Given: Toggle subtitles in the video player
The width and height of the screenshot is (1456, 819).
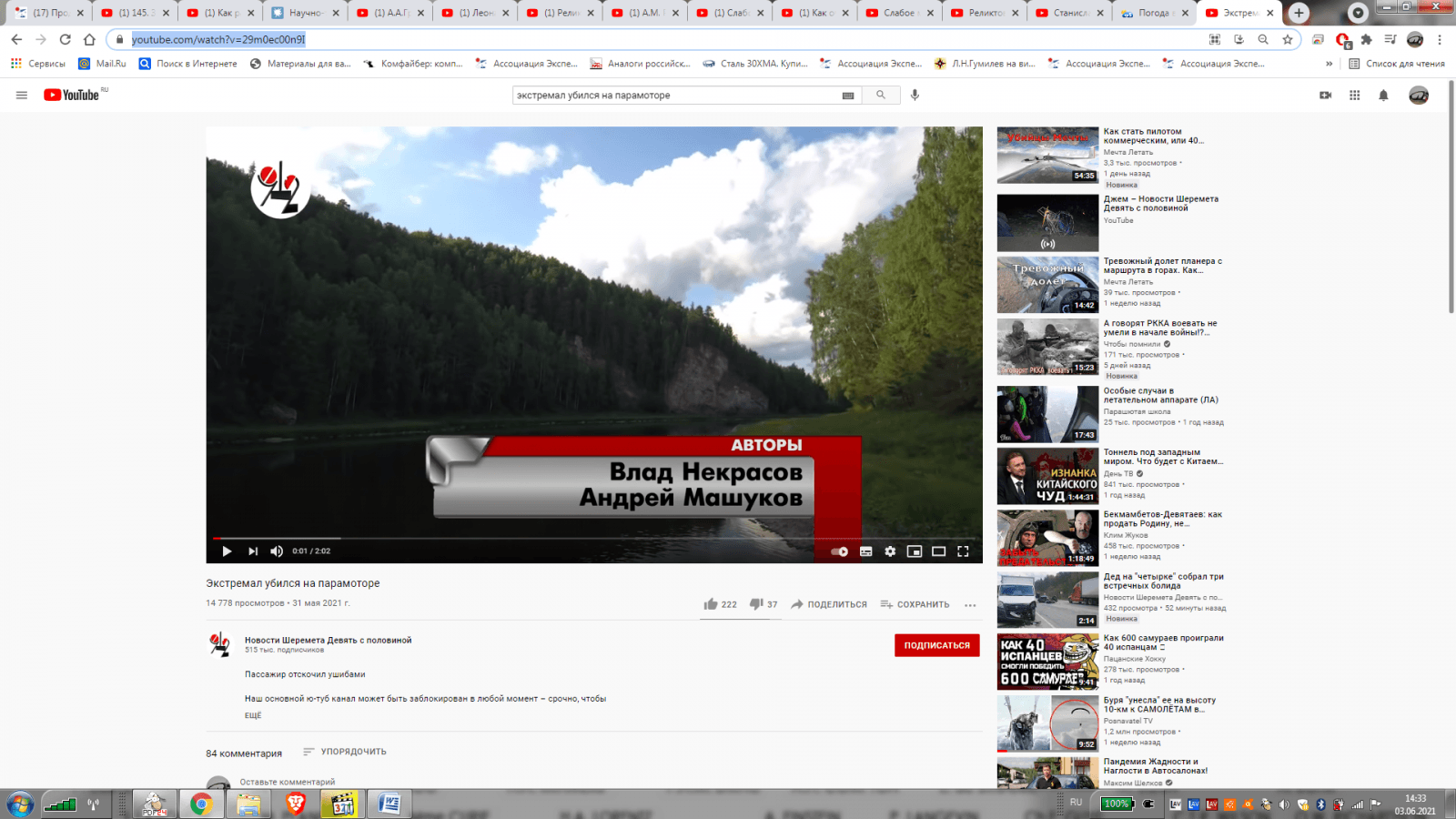Looking at the screenshot, I should [x=865, y=551].
